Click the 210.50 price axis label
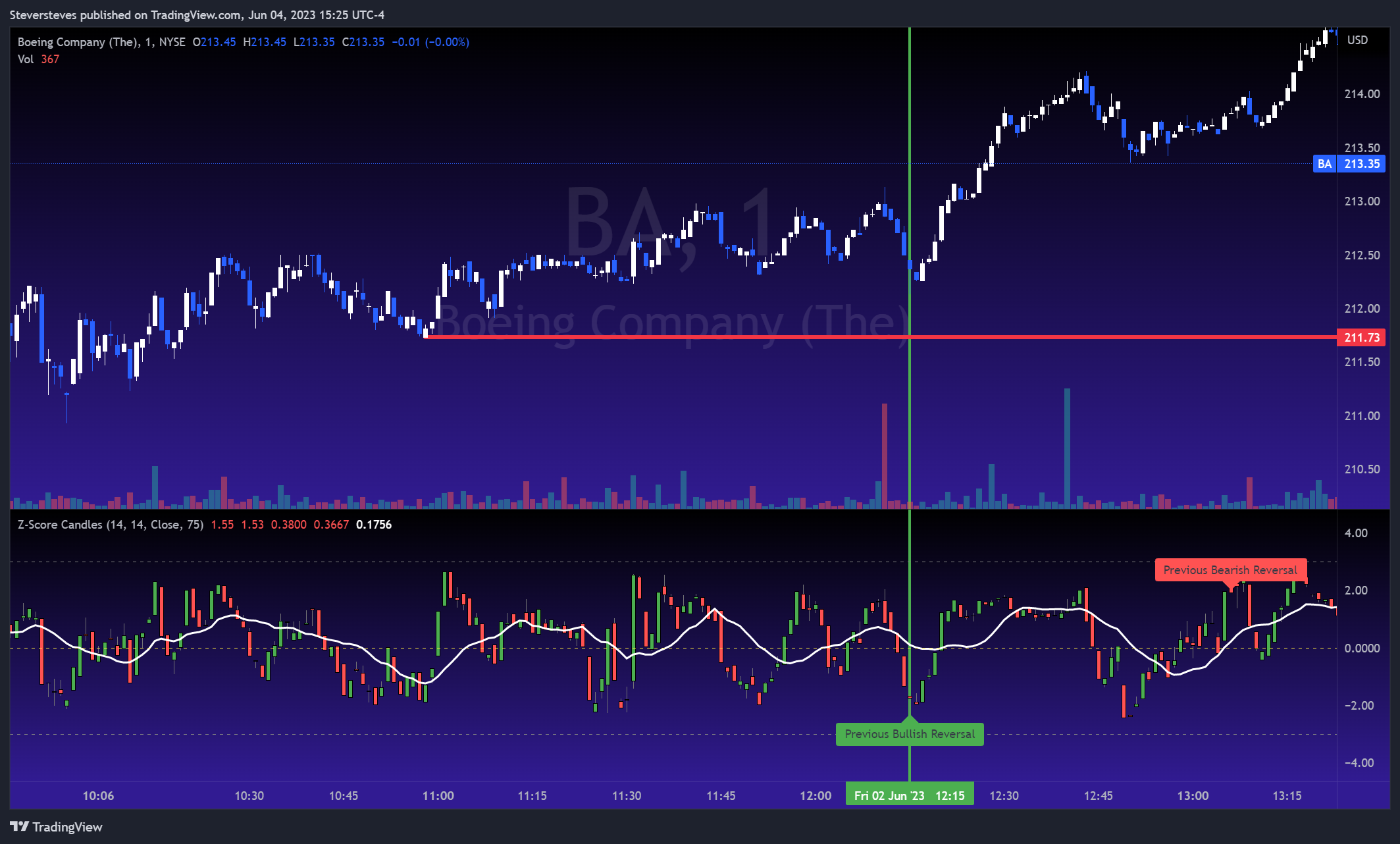The height and width of the screenshot is (844, 1400). [x=1362, y=469]
